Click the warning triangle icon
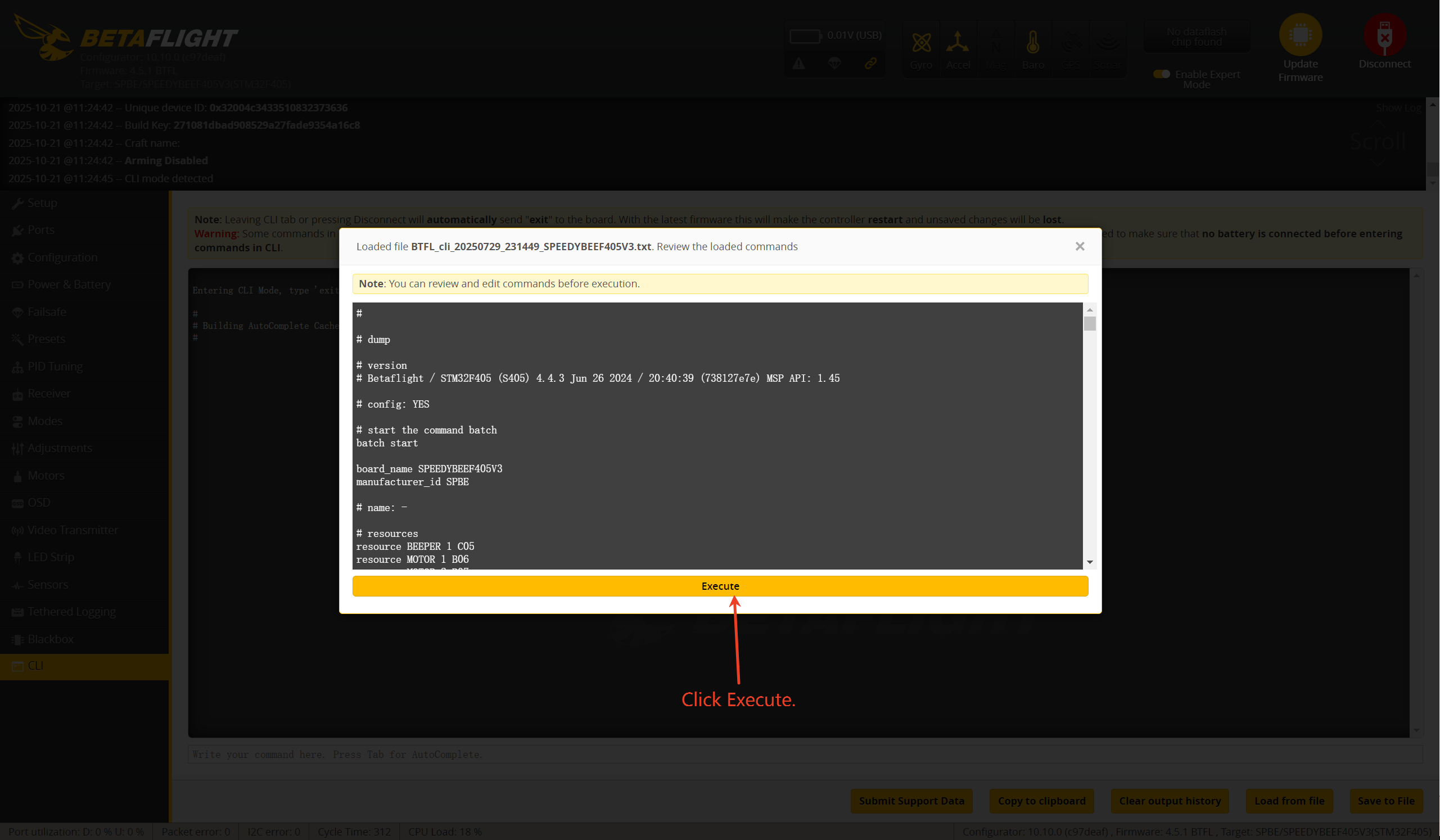1440x840 pixels. 798,64
